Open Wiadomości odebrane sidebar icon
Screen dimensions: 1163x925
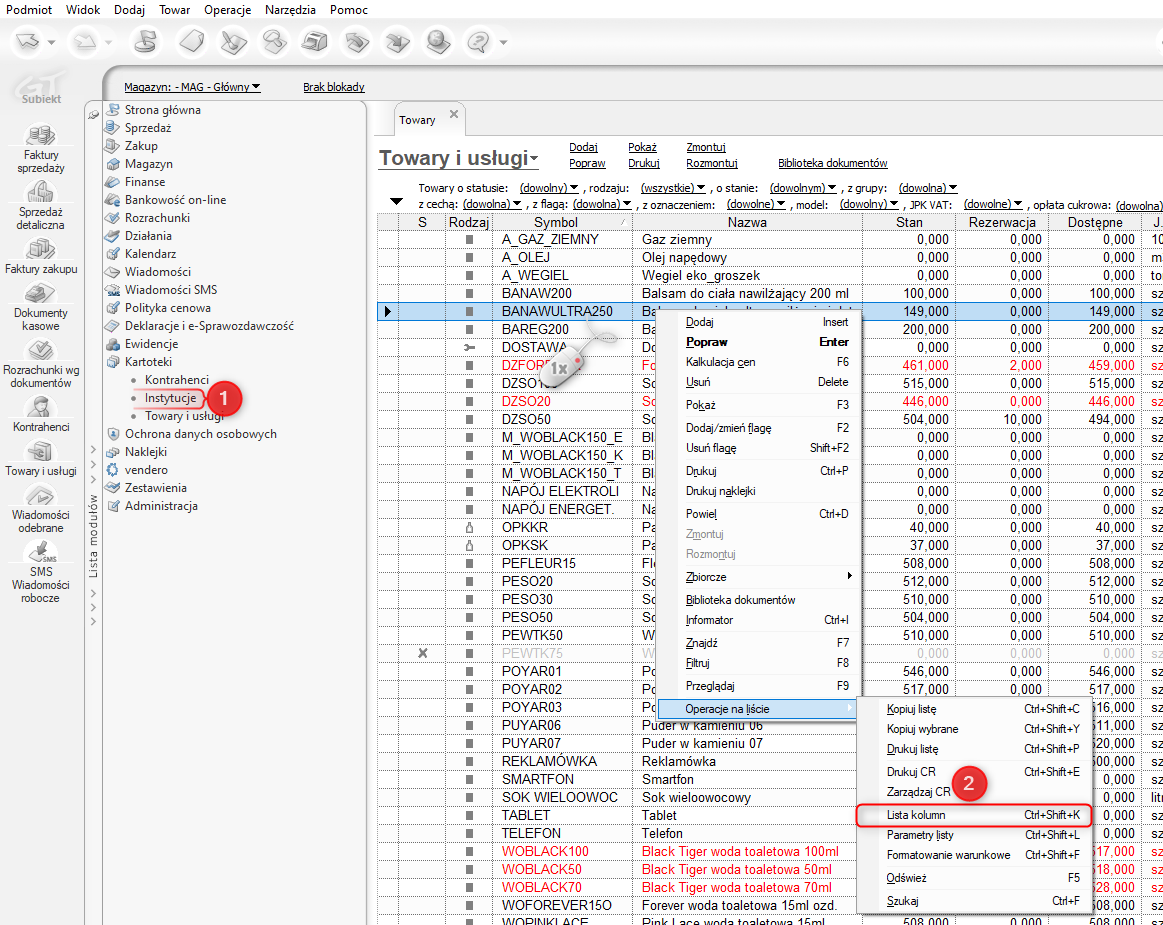tap(41, 496)
